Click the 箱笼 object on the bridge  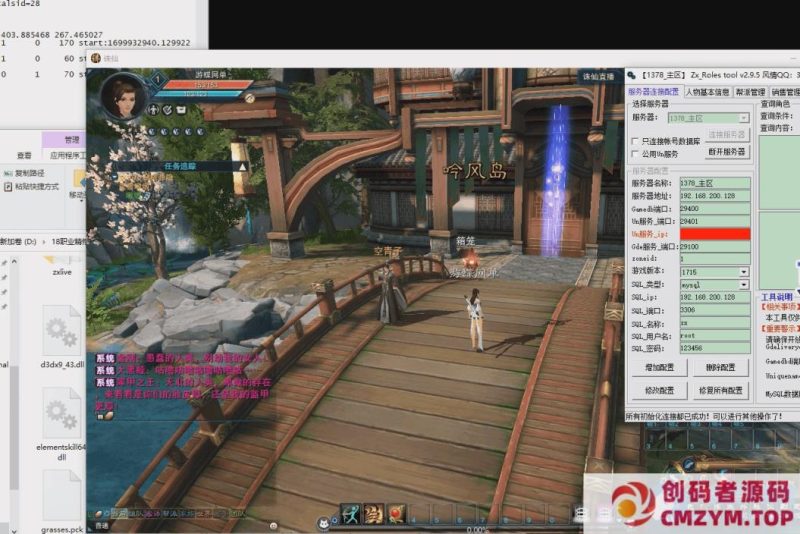[468, 259]
